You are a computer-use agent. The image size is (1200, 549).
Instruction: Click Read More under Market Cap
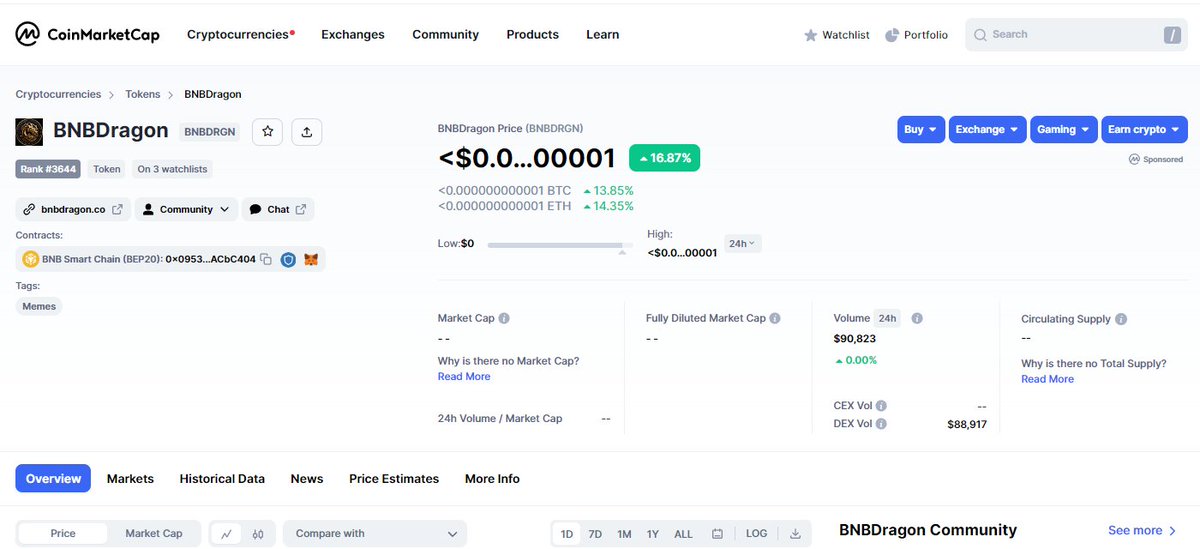(464, 376)
